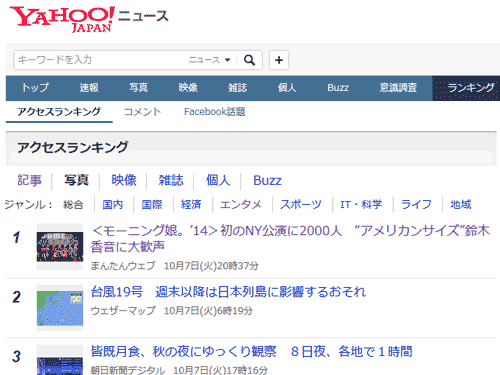Click the magnifying glass search icon
Image resolution: width=500 pixels, height=375 pixels.
[x=249, y=60]
